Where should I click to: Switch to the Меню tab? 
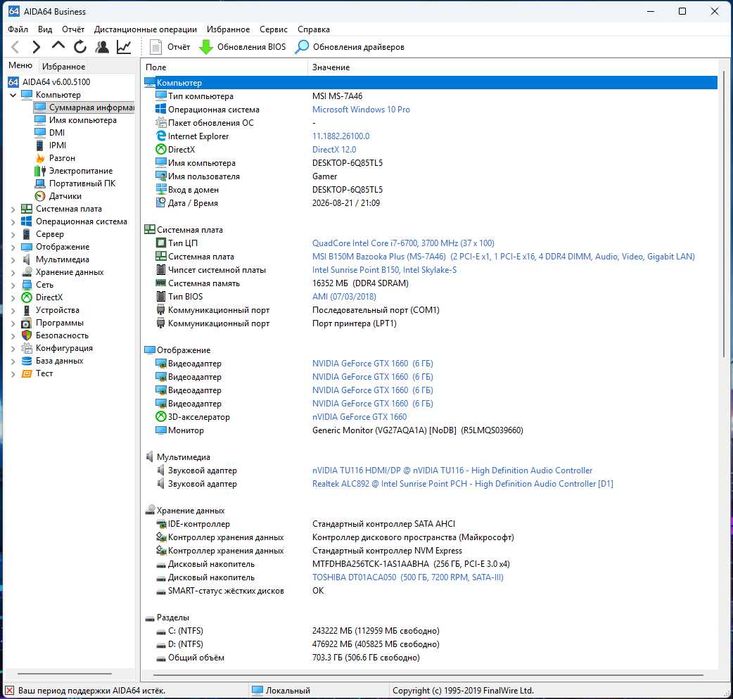(x=21, y=65)
